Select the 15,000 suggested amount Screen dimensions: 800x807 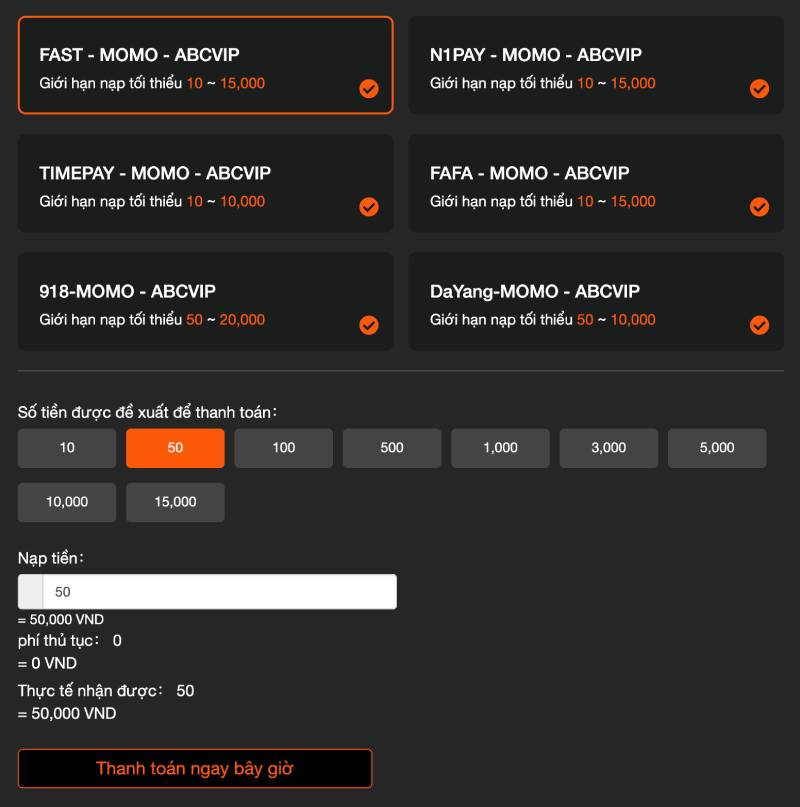175,502
